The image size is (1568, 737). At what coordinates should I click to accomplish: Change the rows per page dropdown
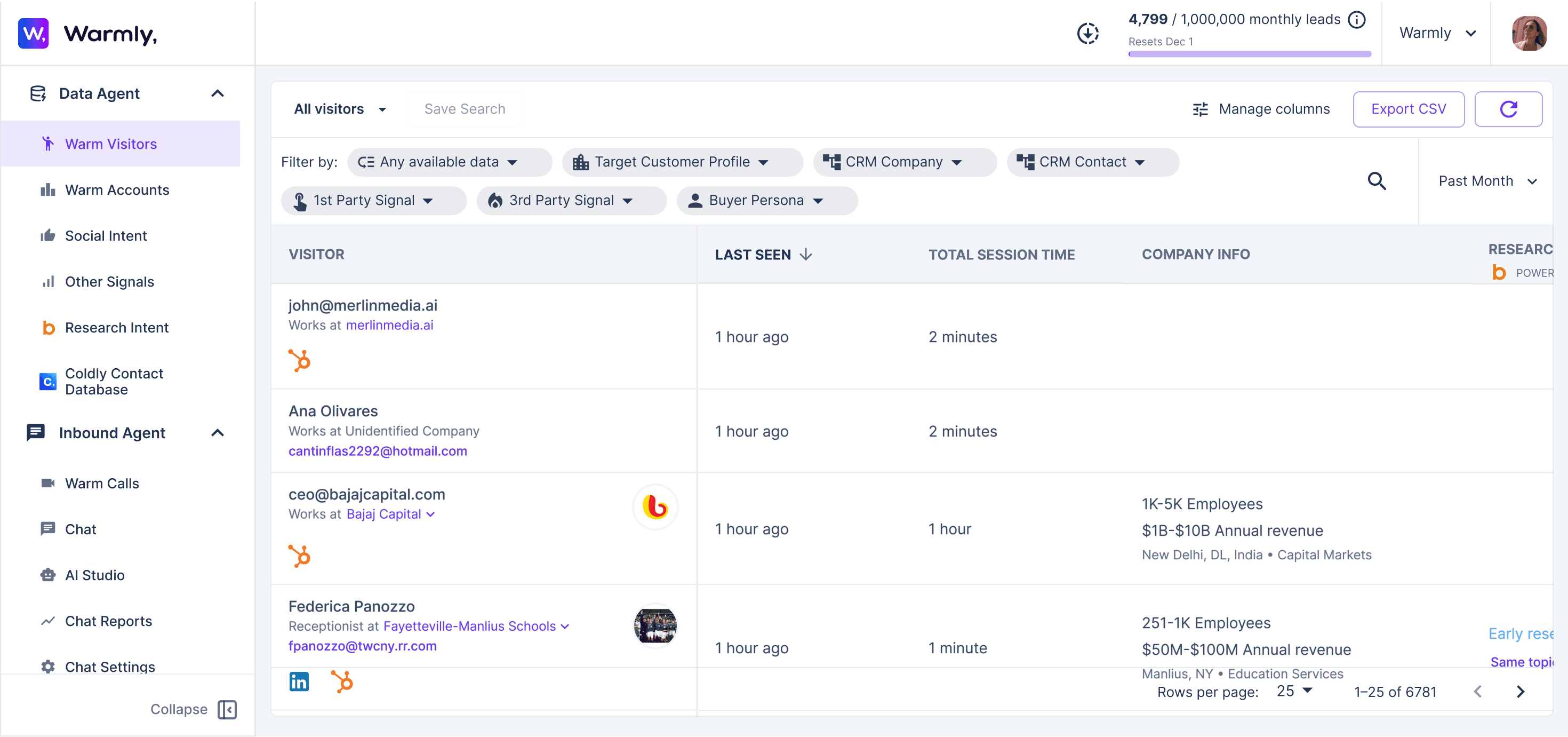point(1295,691)
